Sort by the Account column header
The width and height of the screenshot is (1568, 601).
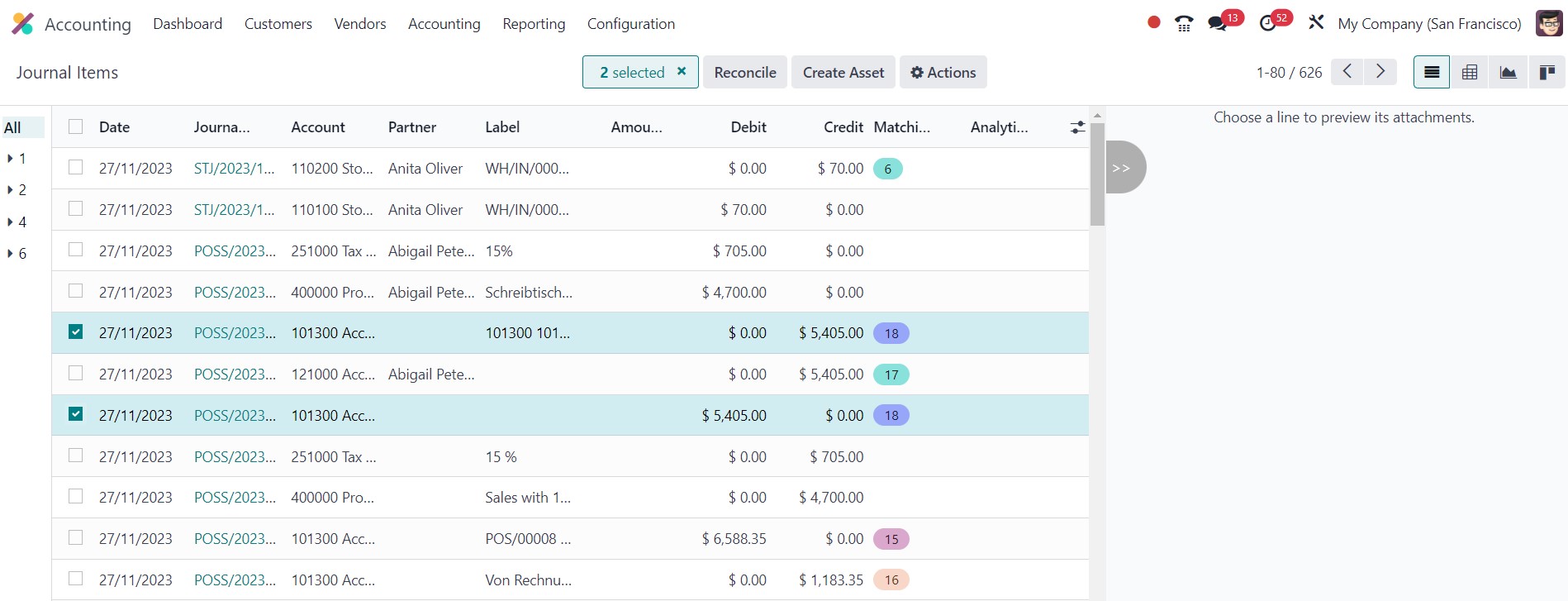click(x=318, y=127)
